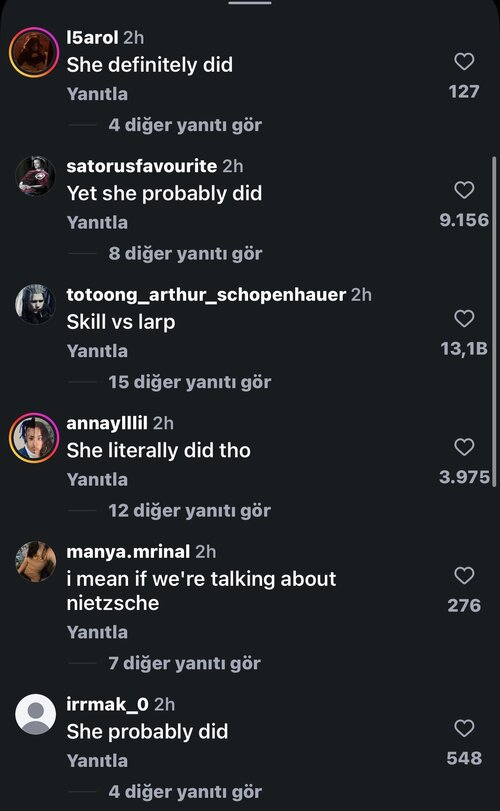This screenshot has height=811, width=500.
Task: Like l5arol's "She definitely did" comment
Action: [x=464, y=62]
